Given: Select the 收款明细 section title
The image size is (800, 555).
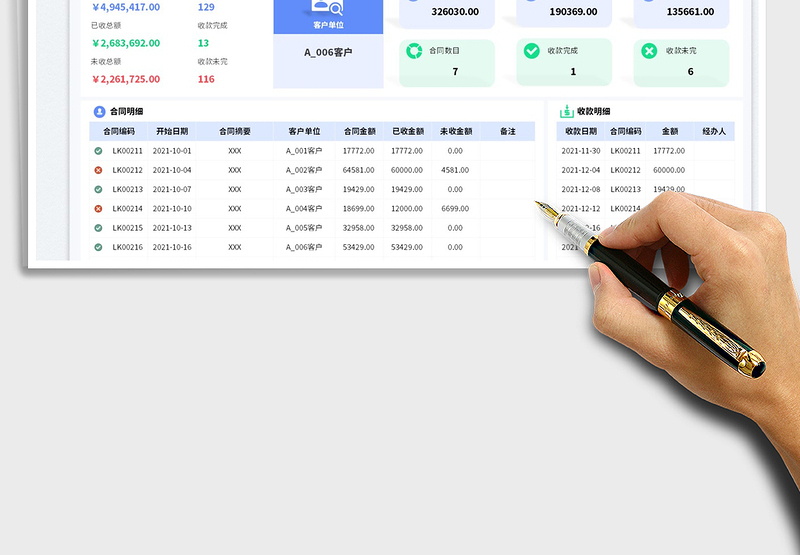Looking at the screenshot, I should tap(594, 112).
